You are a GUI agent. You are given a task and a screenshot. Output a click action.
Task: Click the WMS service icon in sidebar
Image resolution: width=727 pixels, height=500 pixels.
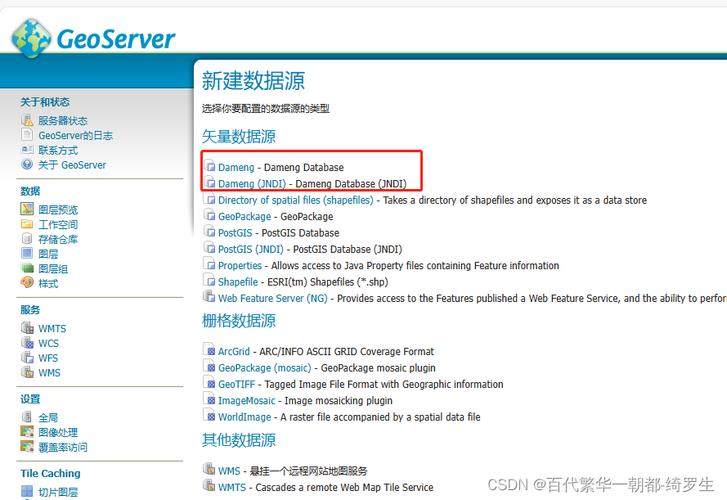pos(27,372)
